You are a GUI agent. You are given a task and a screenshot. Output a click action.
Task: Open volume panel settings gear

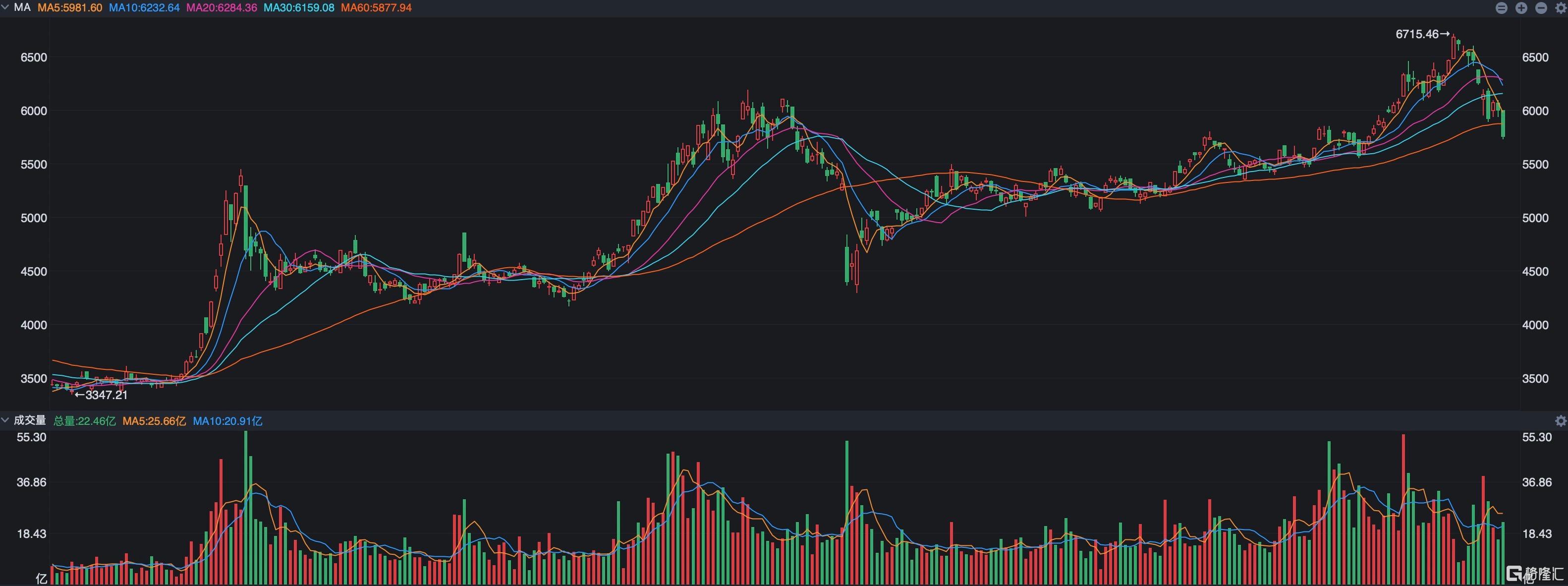1560,421
